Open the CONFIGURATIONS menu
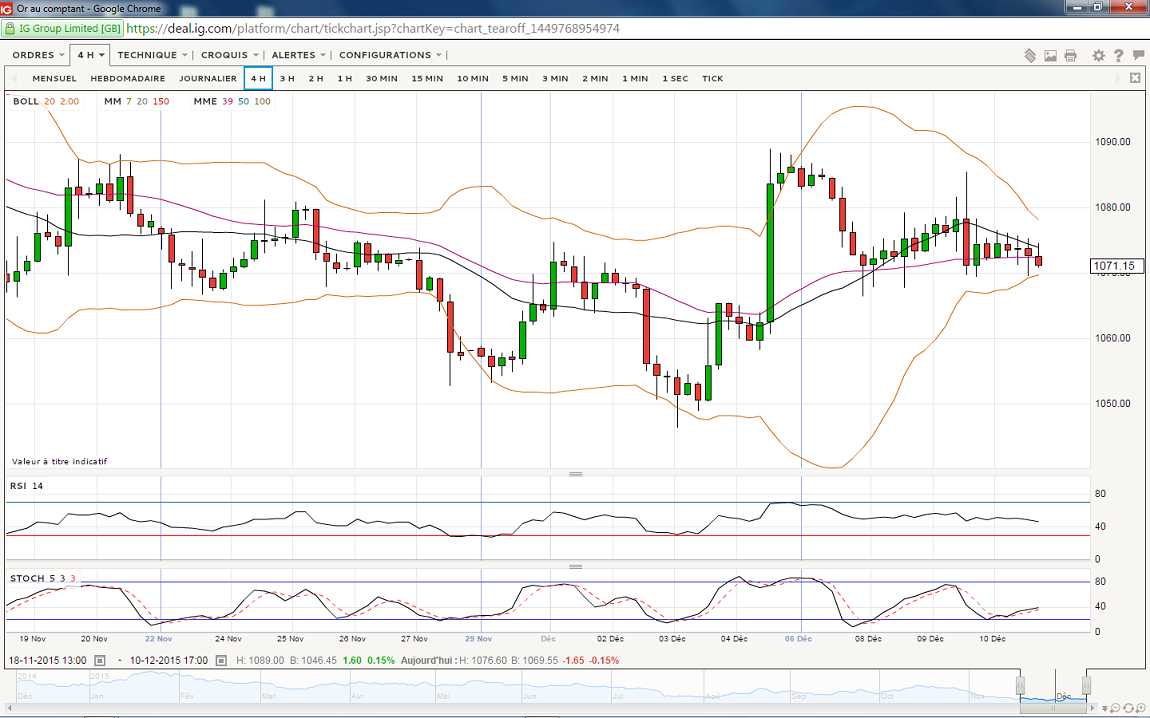This screenshot has height=718, width=1150. (391, 55)
